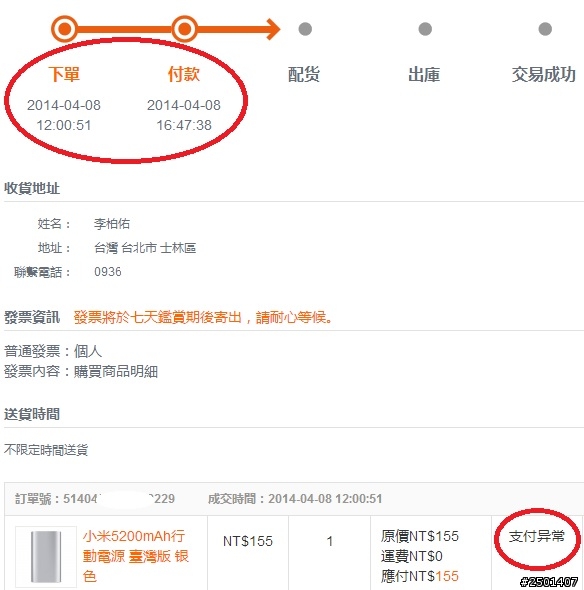Viewport: 584px width, 590px height.
Task: Select the 下單 step label
Action: [64, 74]
